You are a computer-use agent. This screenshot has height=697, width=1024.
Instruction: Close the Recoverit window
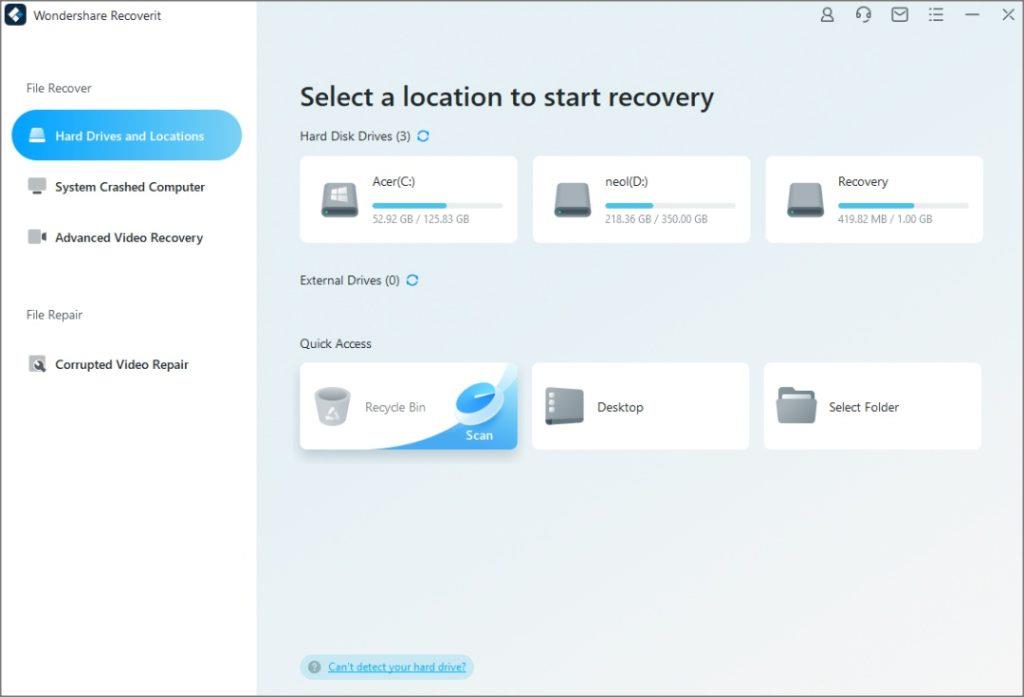pos(1008,14)
